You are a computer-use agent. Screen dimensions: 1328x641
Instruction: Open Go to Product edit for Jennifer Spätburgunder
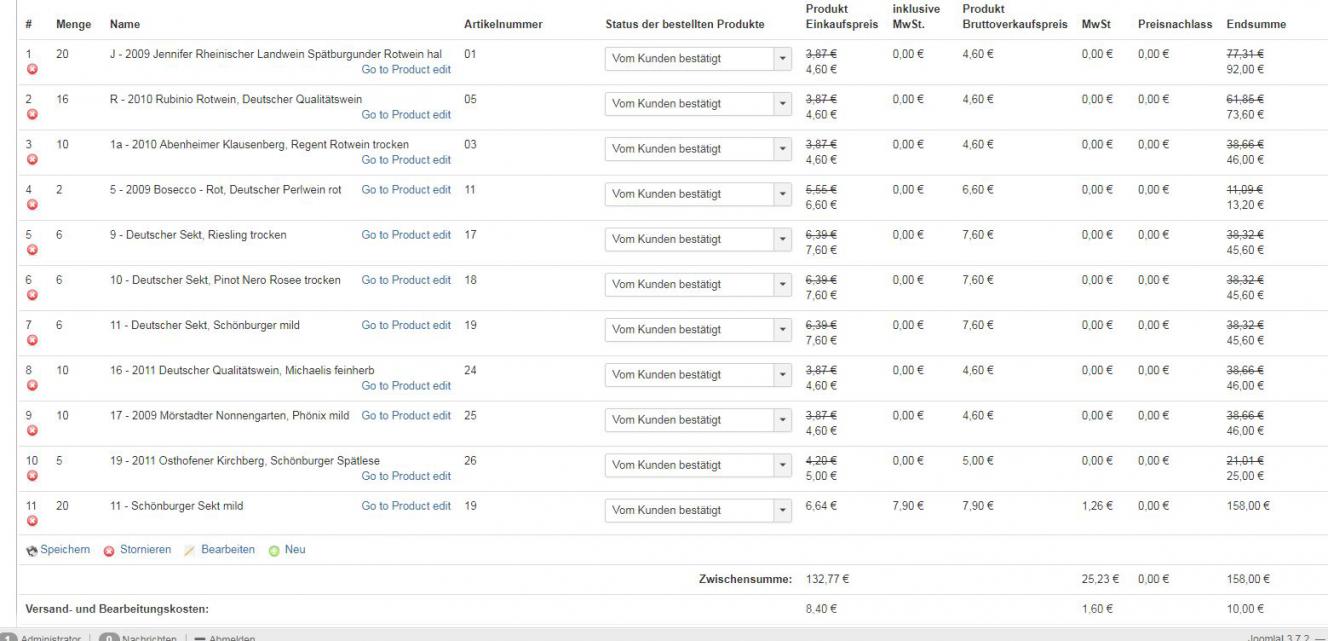pyautogui.click(x=406, y=70)
